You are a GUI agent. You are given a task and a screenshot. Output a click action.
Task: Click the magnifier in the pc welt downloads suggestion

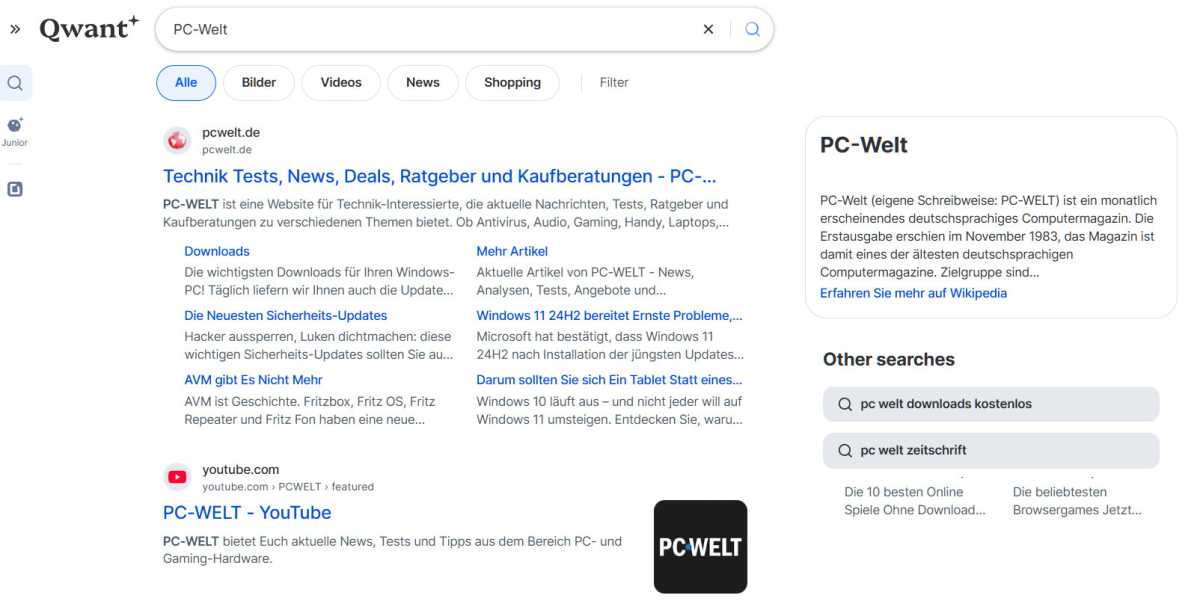(x=847, y=404)
